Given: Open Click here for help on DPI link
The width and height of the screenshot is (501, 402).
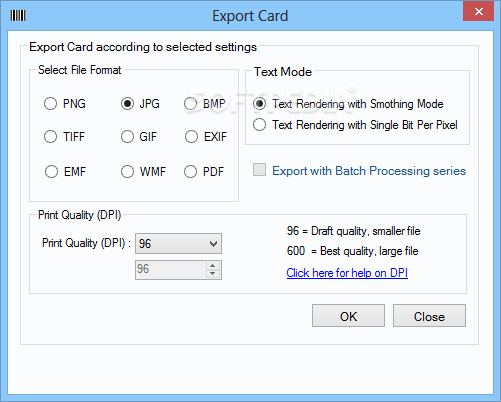Looking at the screenshot, I should coord(347,273).
